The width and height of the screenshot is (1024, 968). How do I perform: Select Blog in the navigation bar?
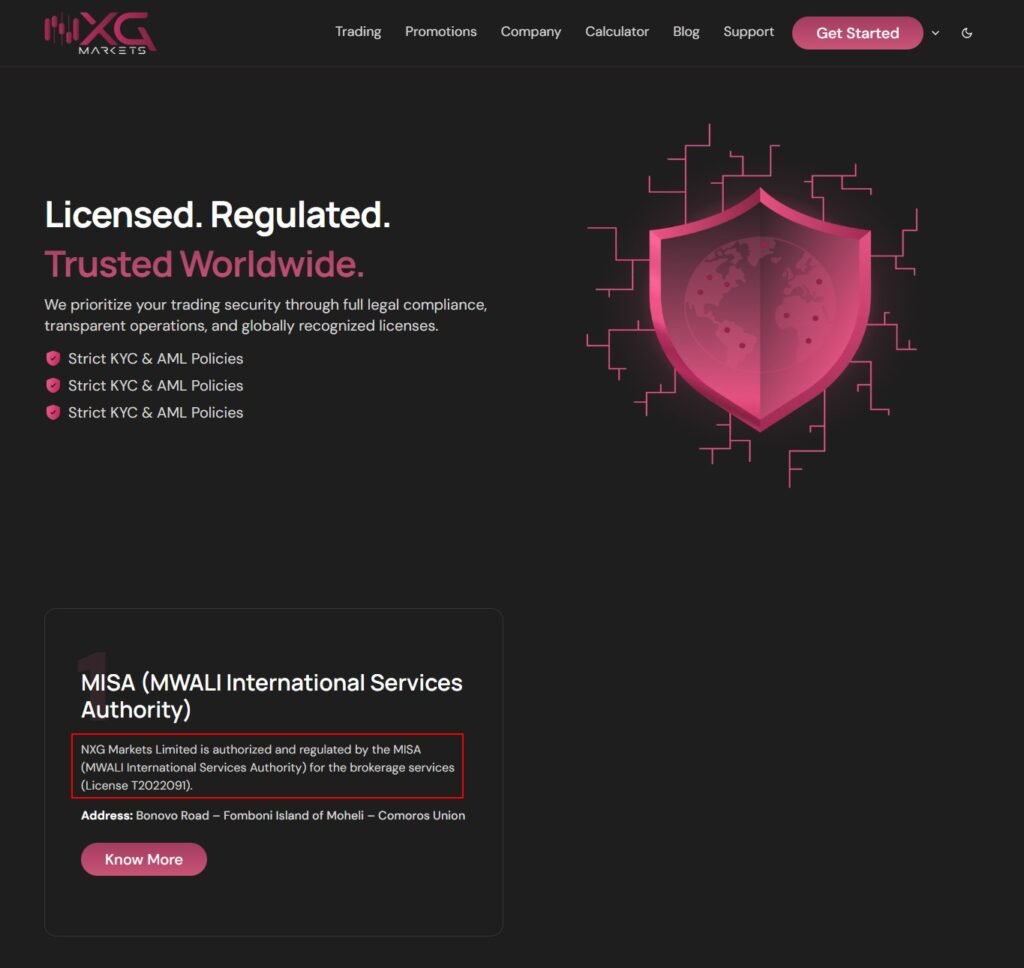pos(686,32)
